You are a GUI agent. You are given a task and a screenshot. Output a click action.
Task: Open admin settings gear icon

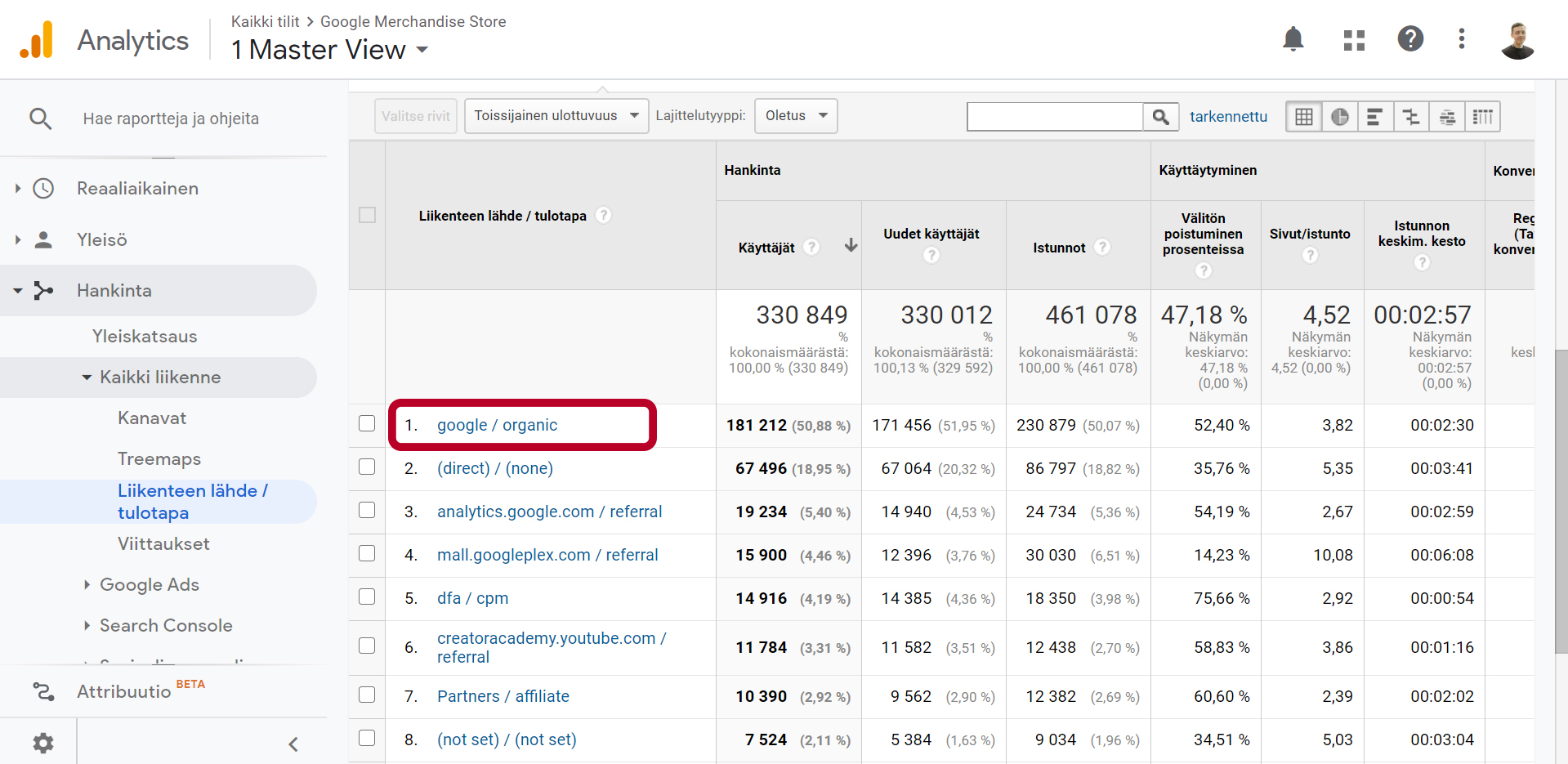pyautogui.click(x=42, y=743)
